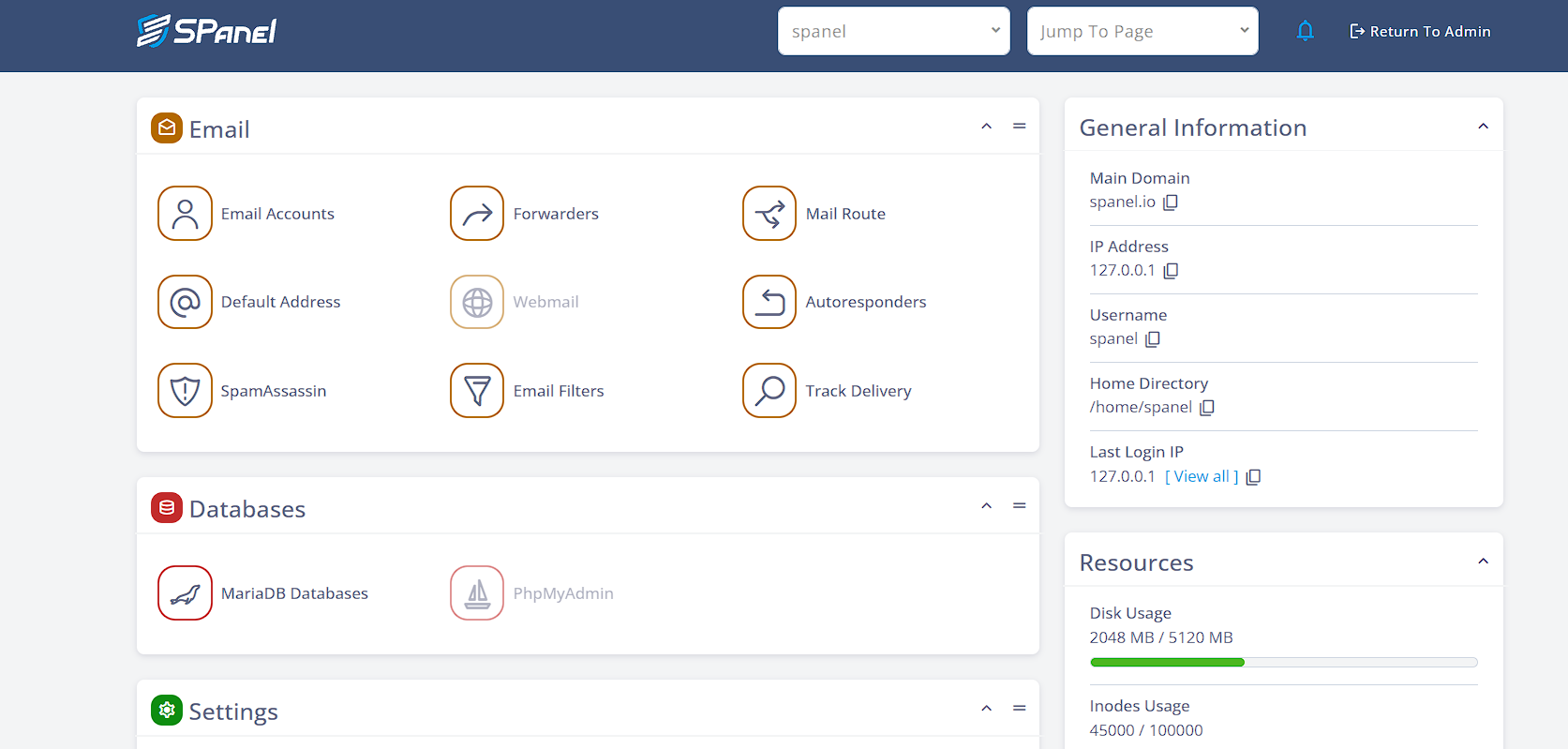Open the Forwarders arrow icon
This screenshot has width=1568, height=749.
477,214
